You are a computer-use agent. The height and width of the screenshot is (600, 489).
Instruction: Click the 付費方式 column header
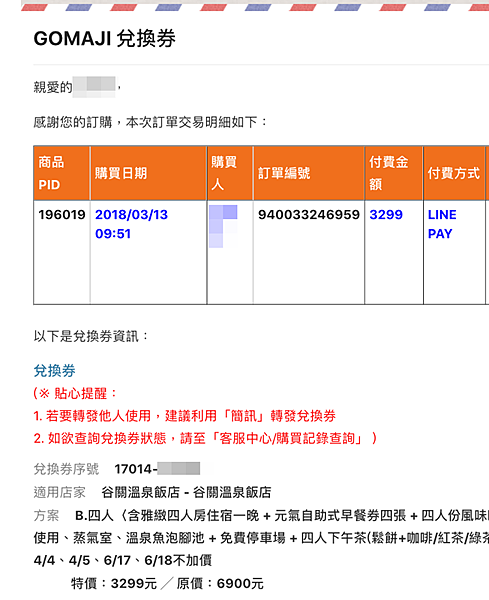[x=454, y=173]
